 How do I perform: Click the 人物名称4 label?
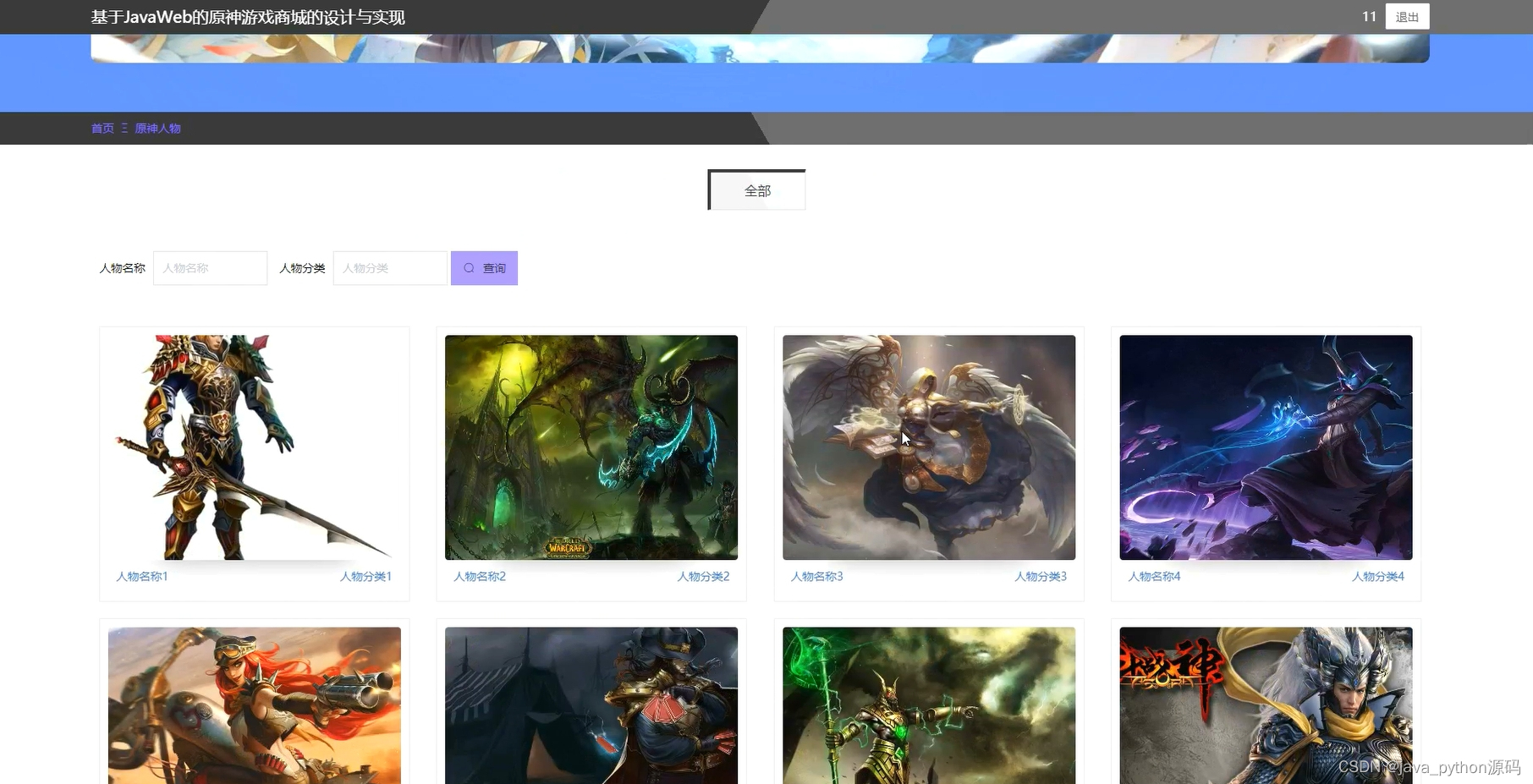(x=1154, y=577)
